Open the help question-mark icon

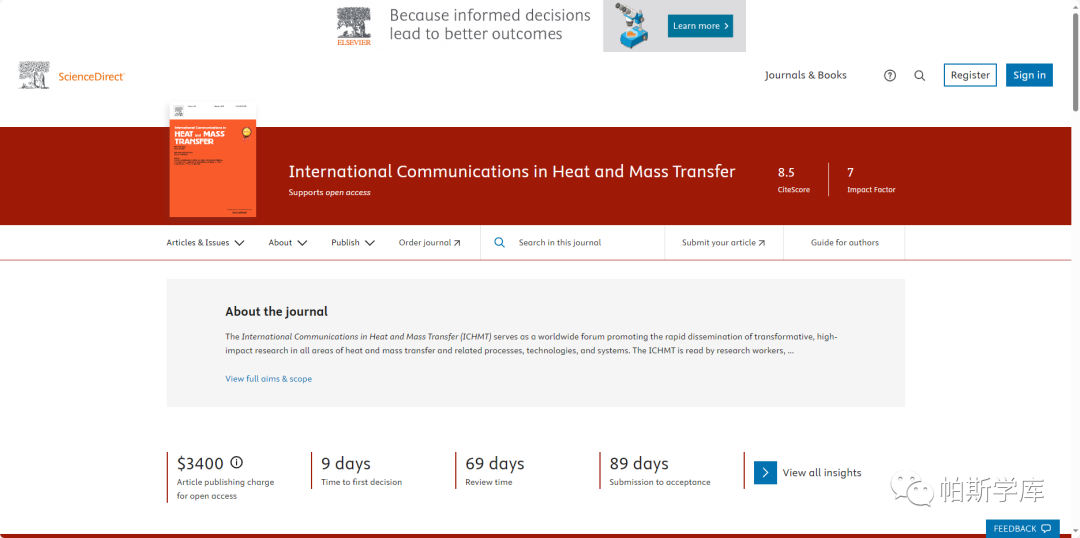890,76
